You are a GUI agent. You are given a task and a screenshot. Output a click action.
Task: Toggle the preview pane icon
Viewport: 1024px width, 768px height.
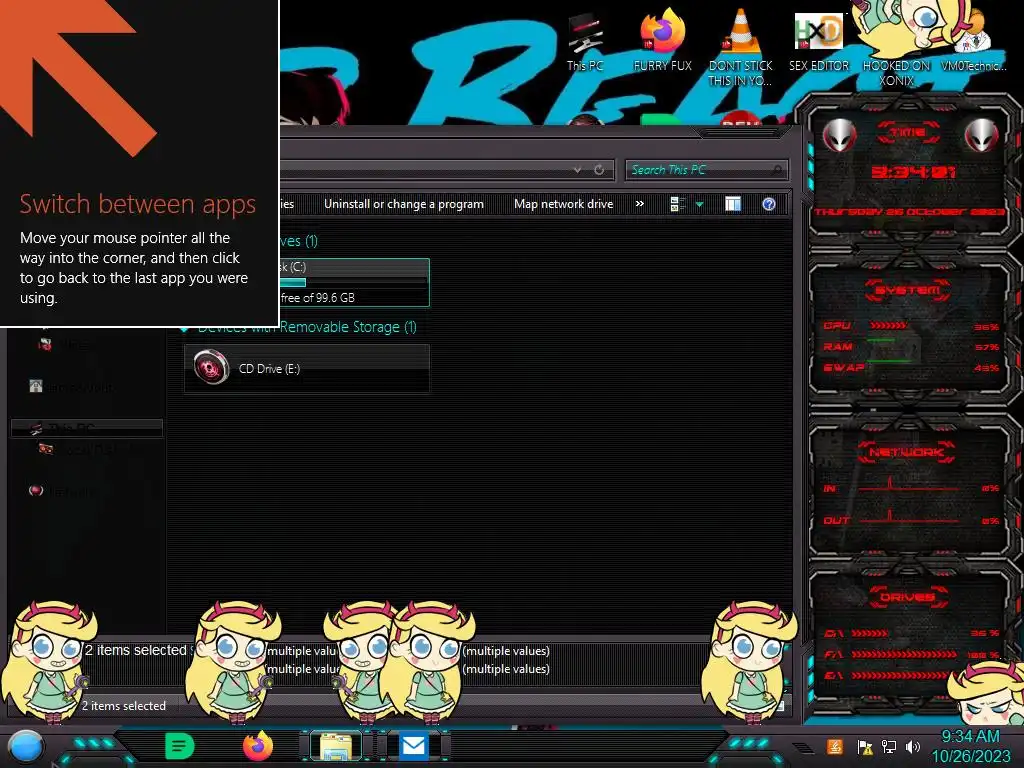coord(733,204)
